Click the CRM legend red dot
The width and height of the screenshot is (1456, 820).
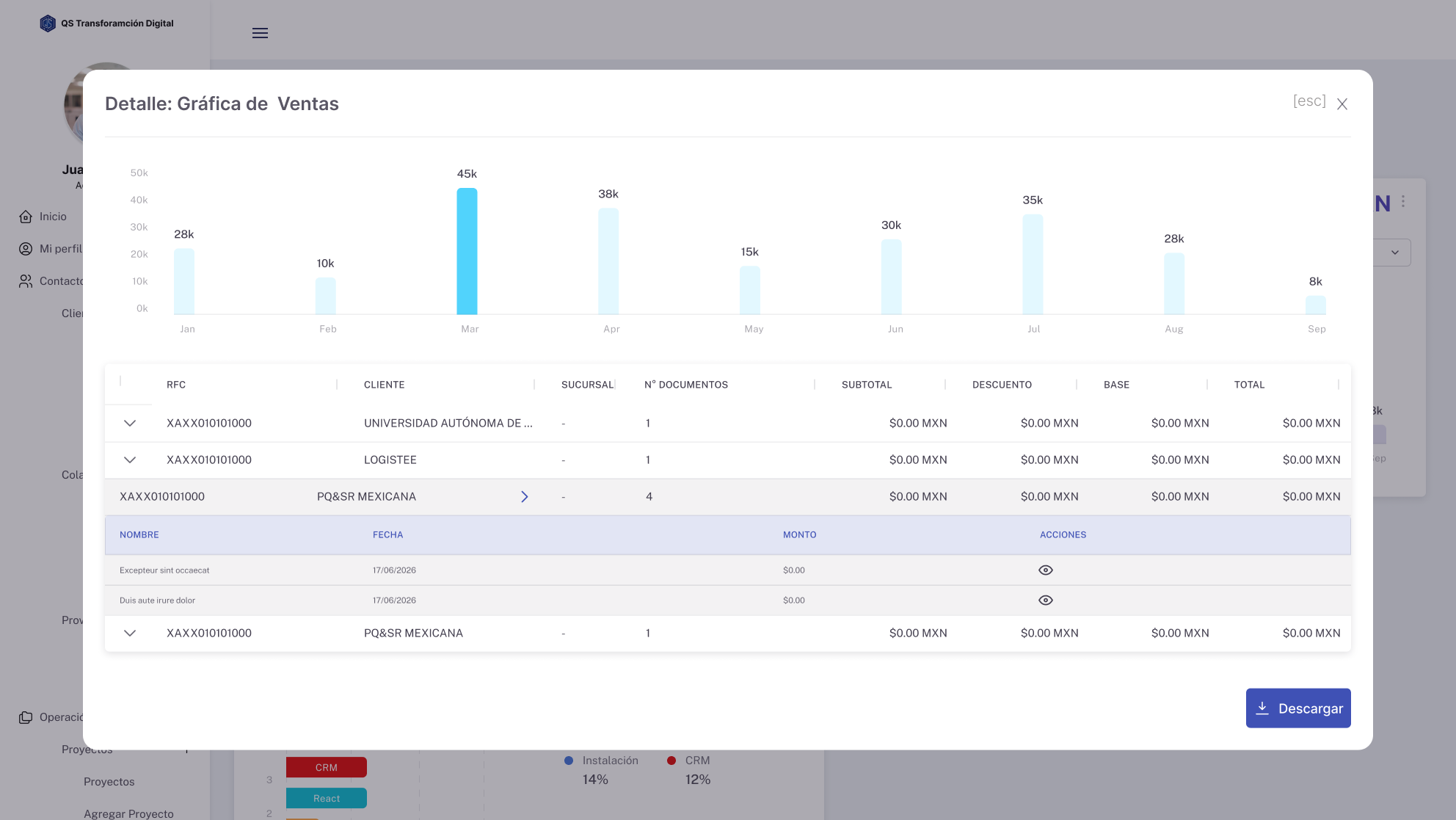[671, 761]
